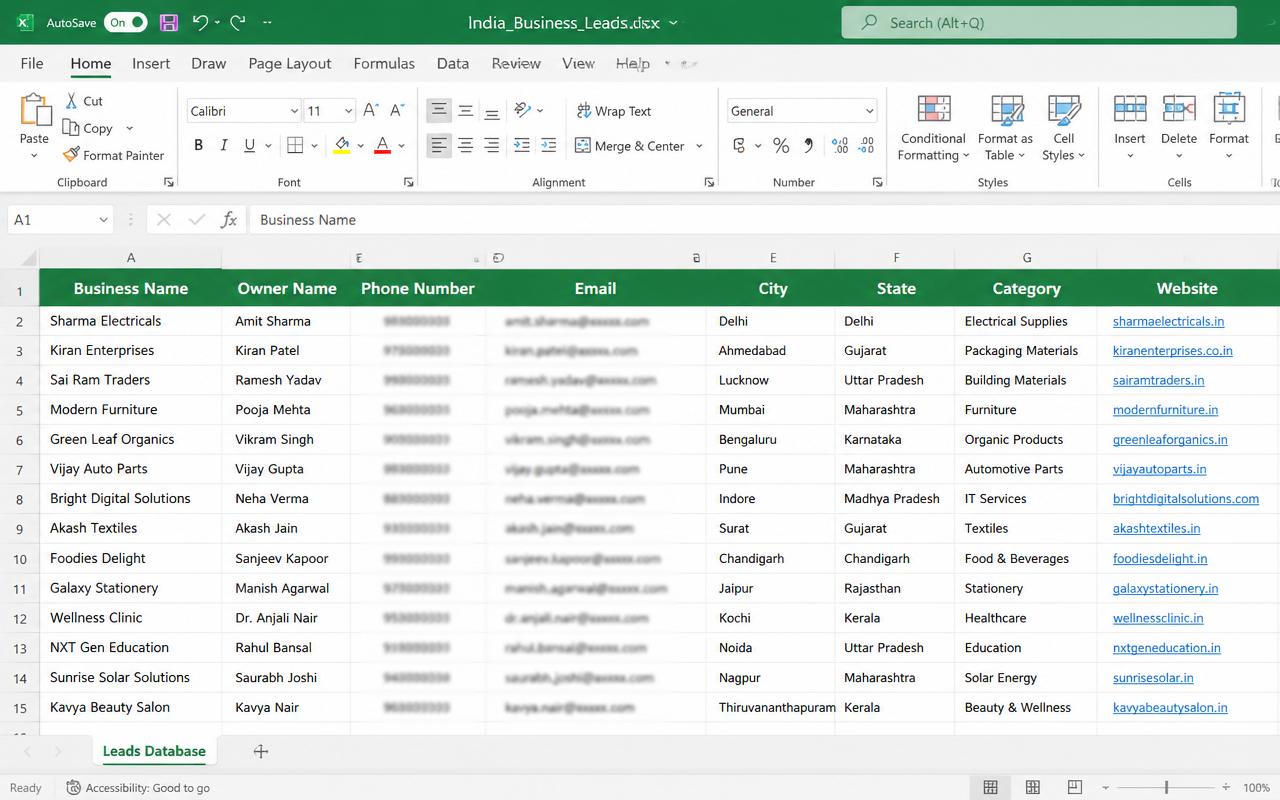Decrease font size with smaller A icon
Image resolution: width=1280 pixels, height=800 pixels.
[397, 111]
